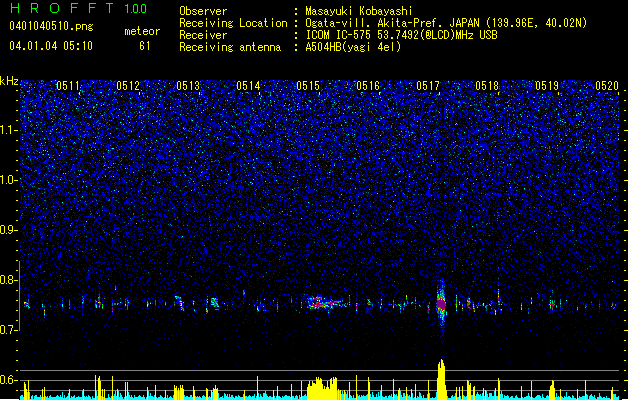Viewport: 629px width, 400px height.
Task: Click time marker 0513
Action: 188,85
